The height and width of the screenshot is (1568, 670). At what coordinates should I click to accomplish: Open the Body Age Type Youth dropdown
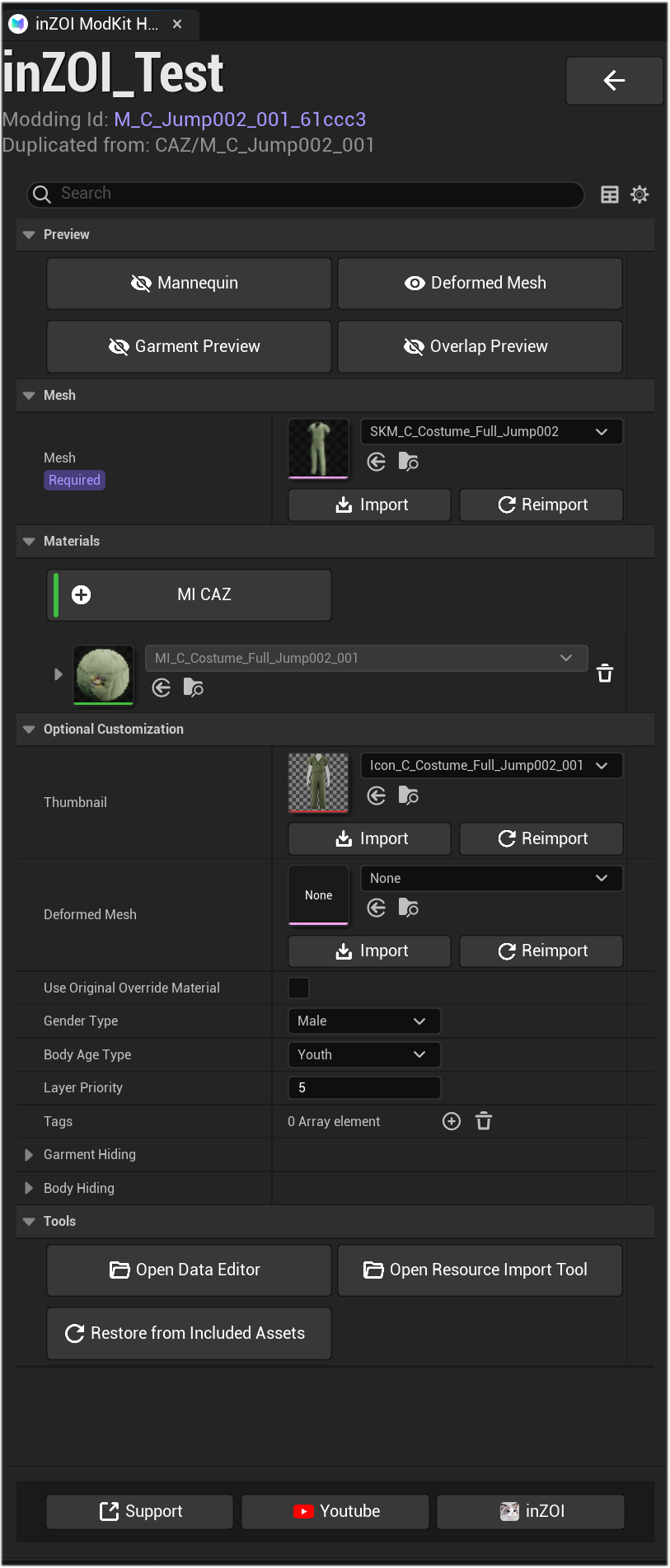(x=364, y=1054)
